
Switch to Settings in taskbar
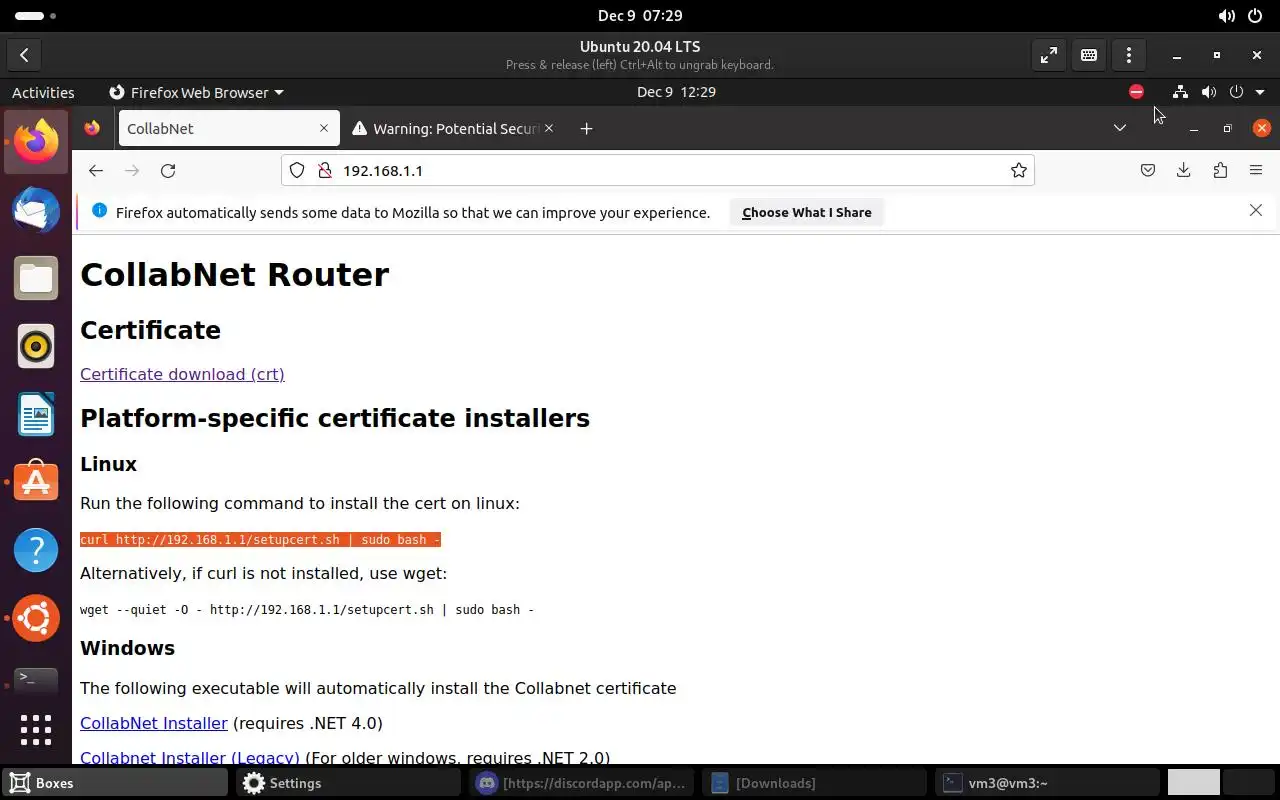pyautogui.click(x=350, y=783)
